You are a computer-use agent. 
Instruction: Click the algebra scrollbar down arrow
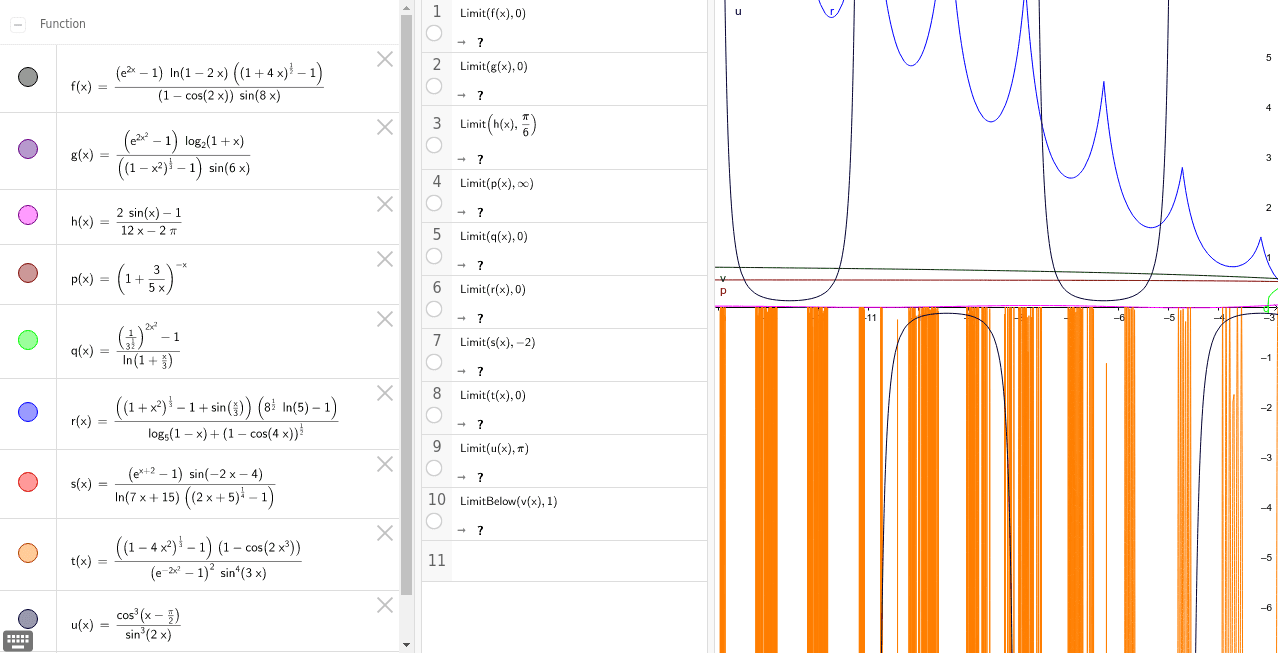pos(406,645)
